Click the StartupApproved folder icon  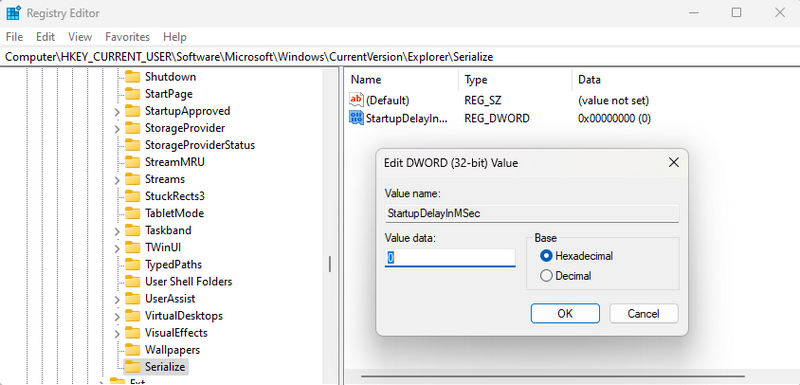click(133, 111)
